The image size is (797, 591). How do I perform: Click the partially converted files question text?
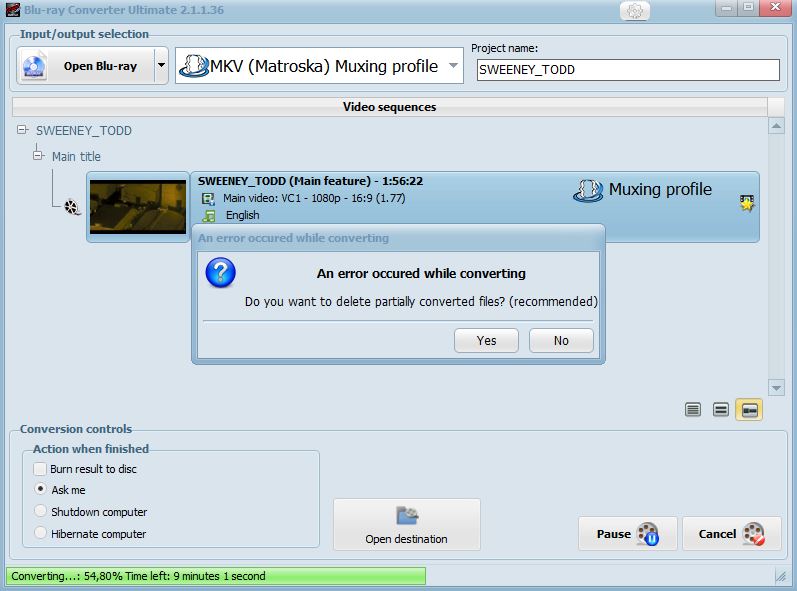pos(421,301)
